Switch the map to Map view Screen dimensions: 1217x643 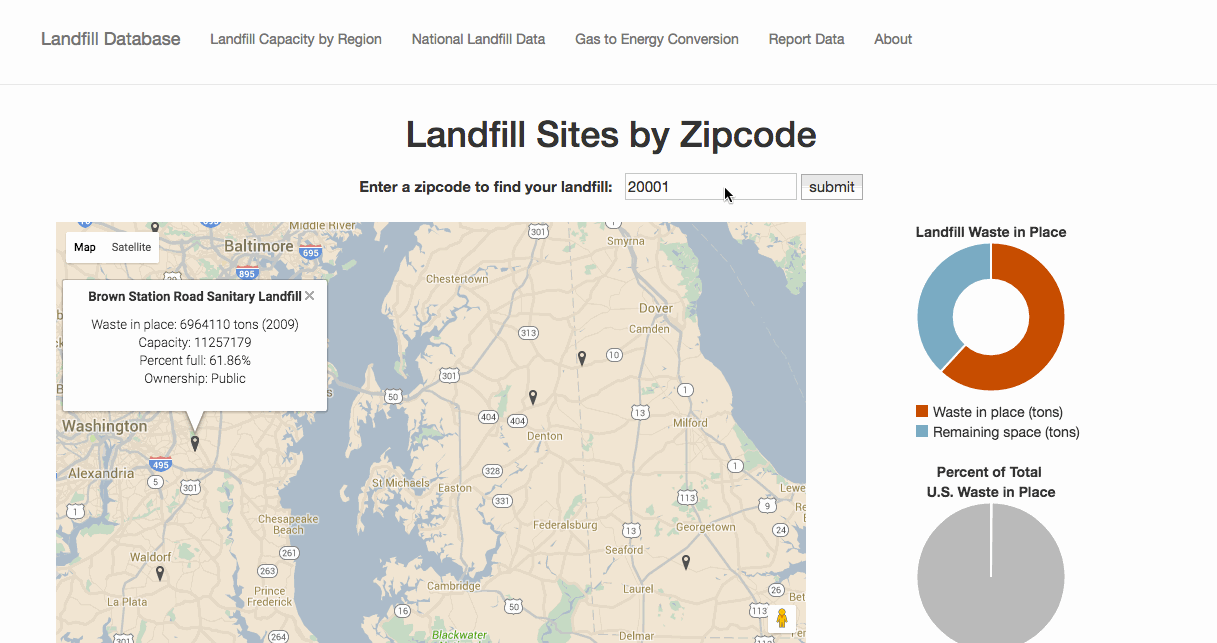[x=85, y=247]
